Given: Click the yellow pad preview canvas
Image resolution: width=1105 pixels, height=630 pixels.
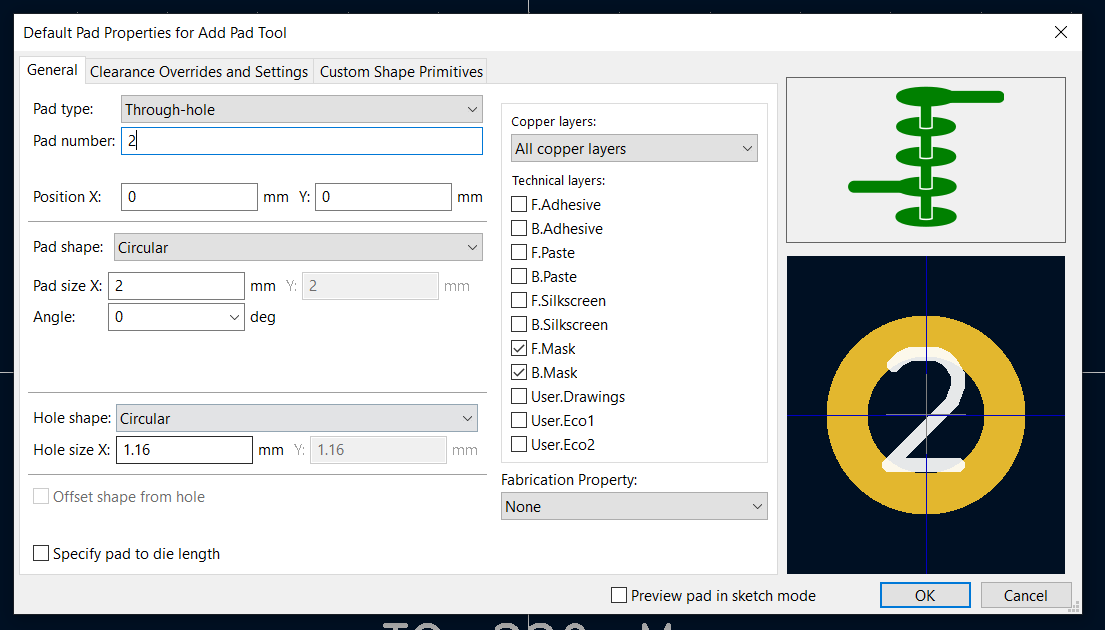Looking at the screenshot, I should [926, 414].
